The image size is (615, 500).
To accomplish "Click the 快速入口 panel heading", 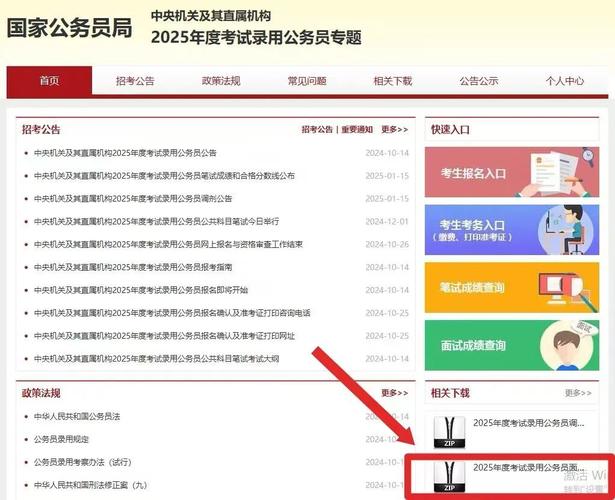I will [x=450, y=129].
